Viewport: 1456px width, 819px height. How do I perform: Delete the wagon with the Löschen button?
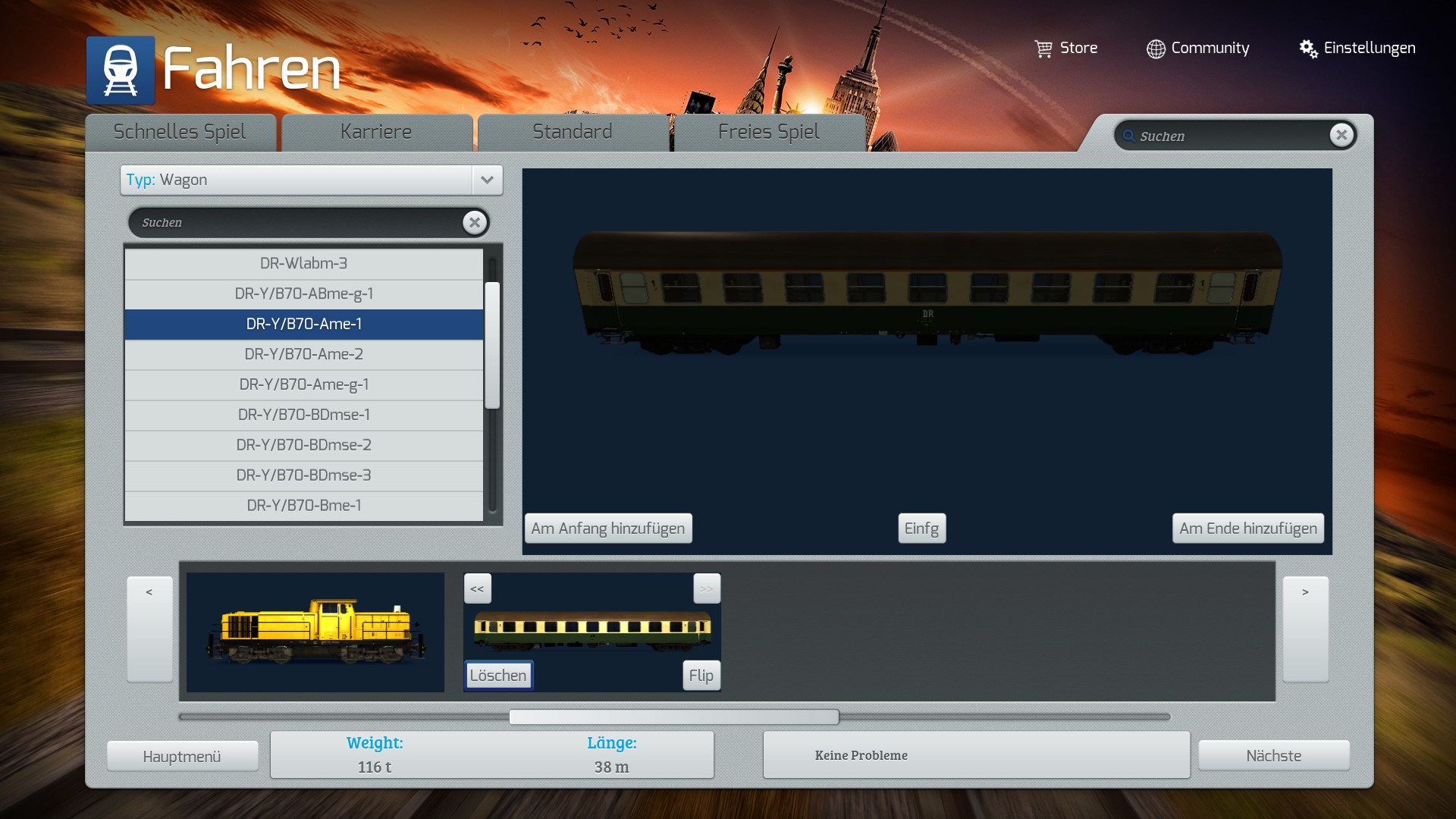(498, 675)
